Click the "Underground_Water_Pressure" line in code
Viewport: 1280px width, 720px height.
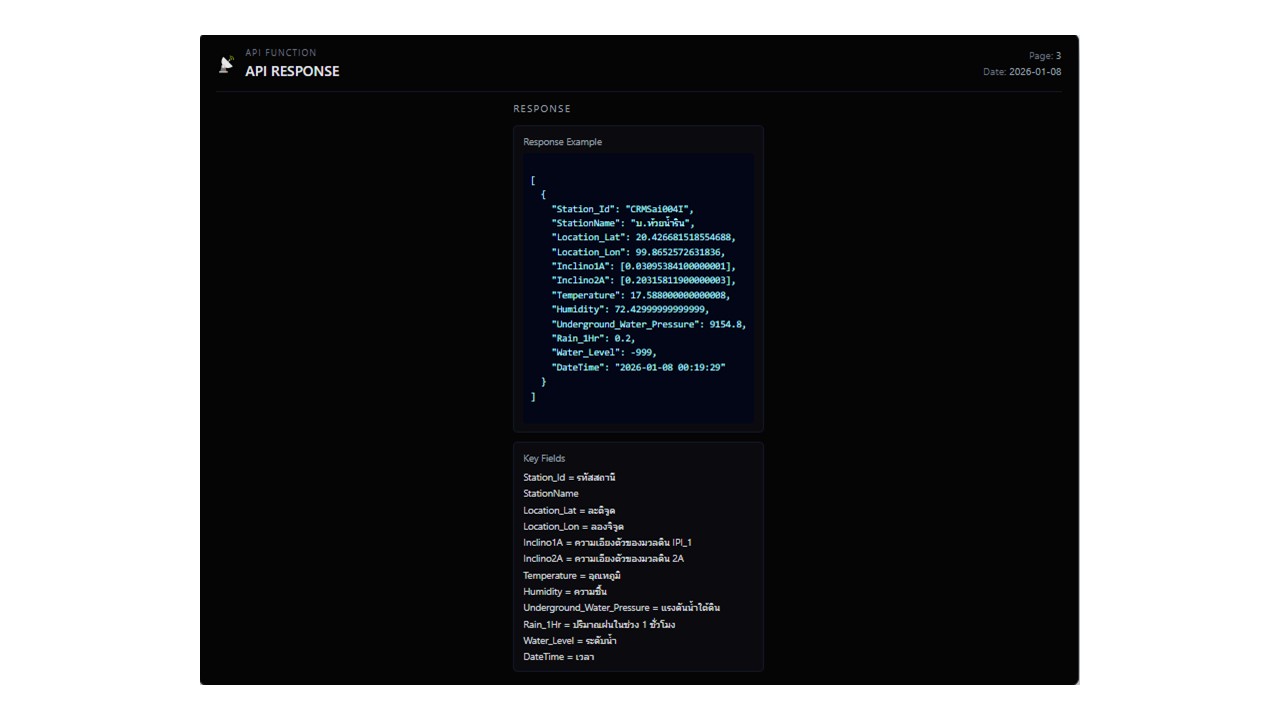pyautogui.click(x=648, y=325)
